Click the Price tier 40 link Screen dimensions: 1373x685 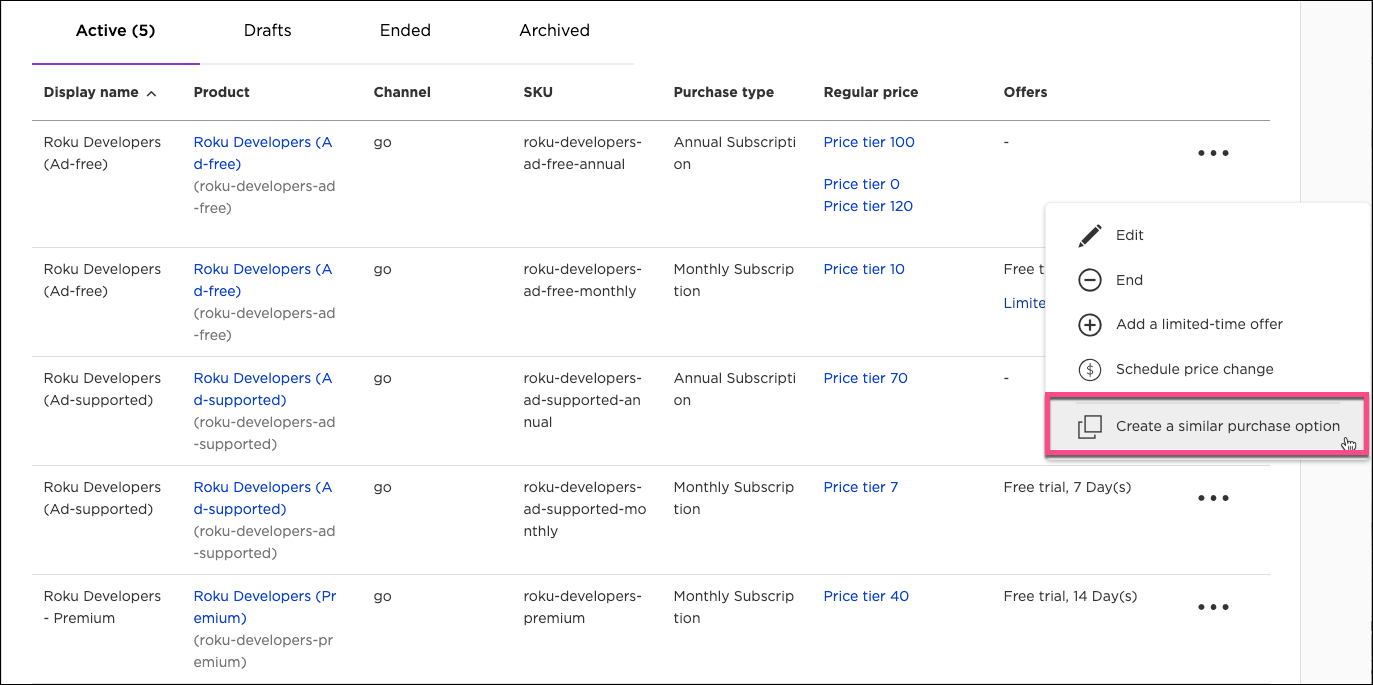[866, 596]
